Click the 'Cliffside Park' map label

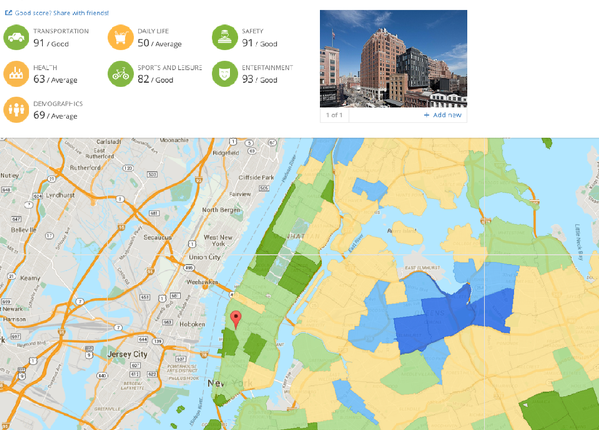coord(256,177)
